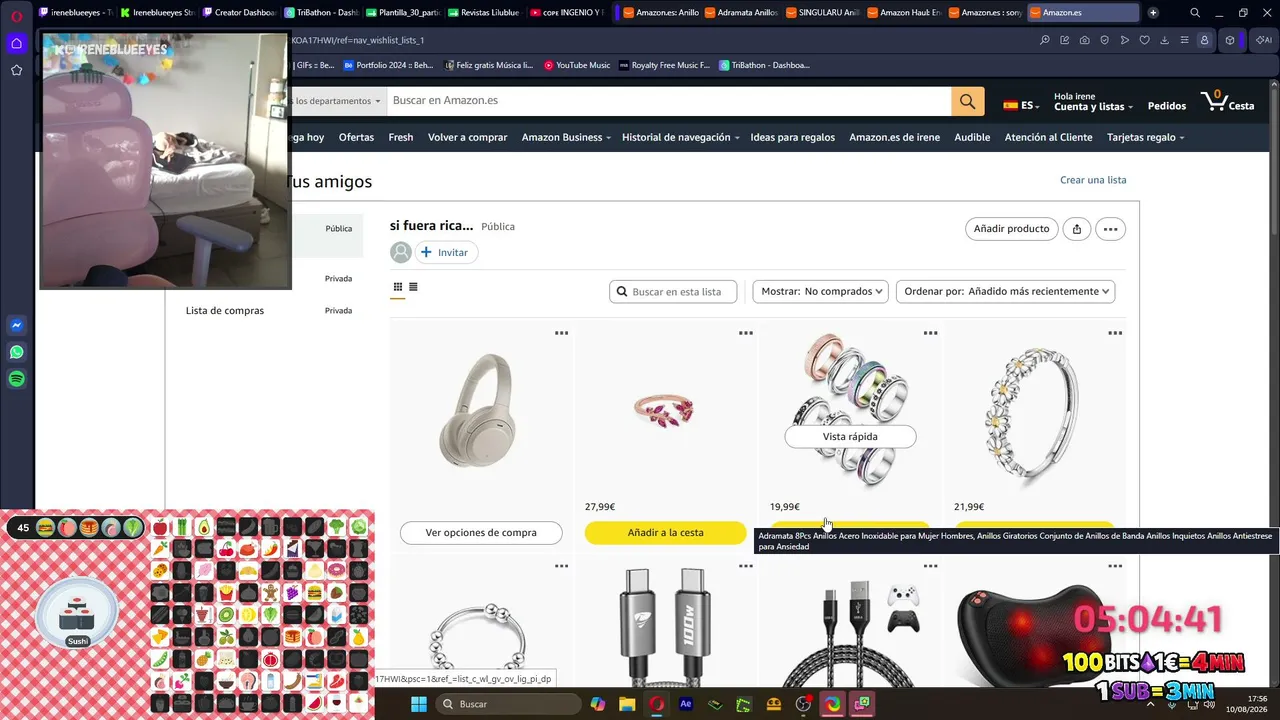The image size is (1280, 720).
Task: Click Ver opciones de compra for headphones
Action: click(x=481, y=533)
